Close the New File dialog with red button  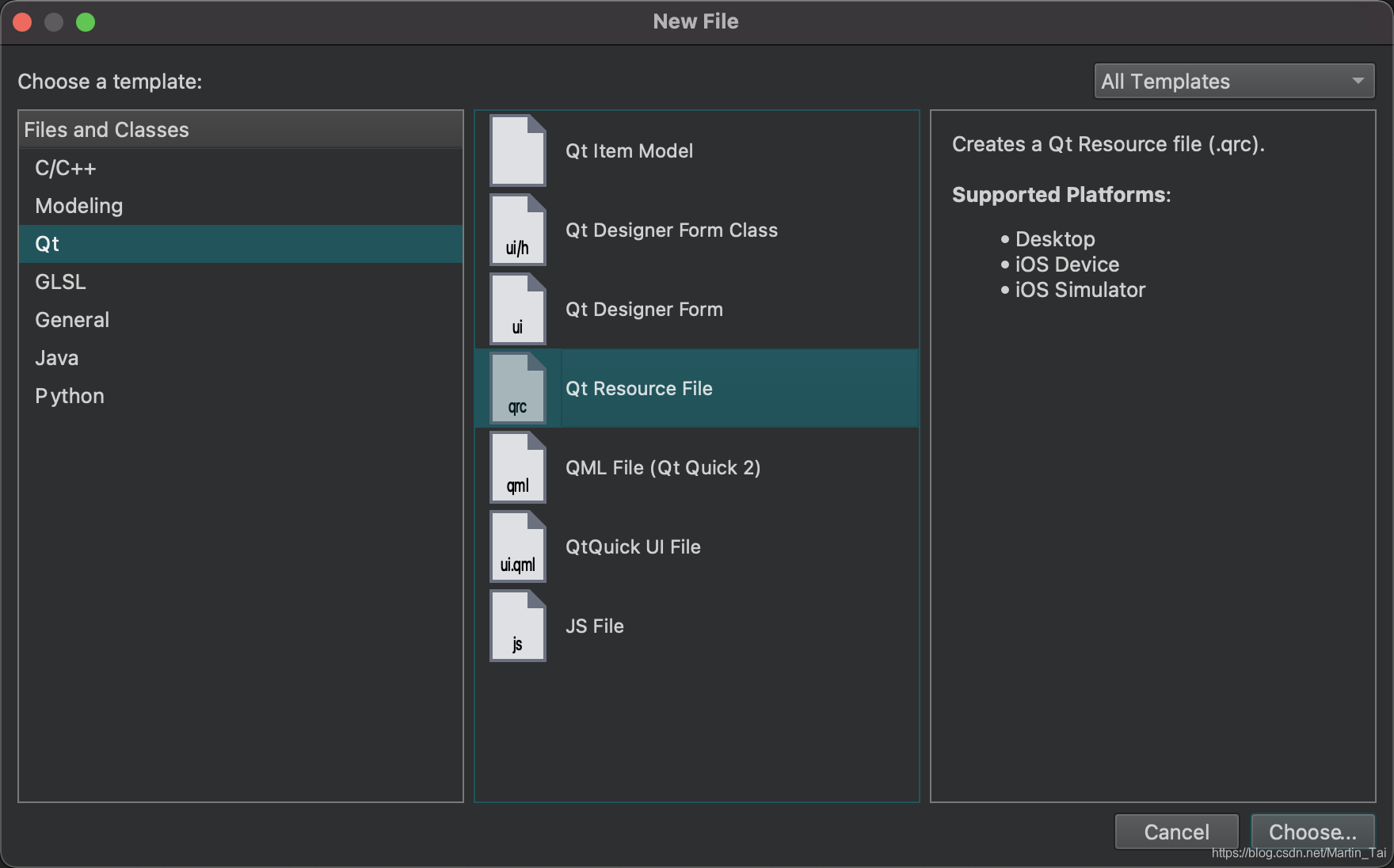pos(22,22)
